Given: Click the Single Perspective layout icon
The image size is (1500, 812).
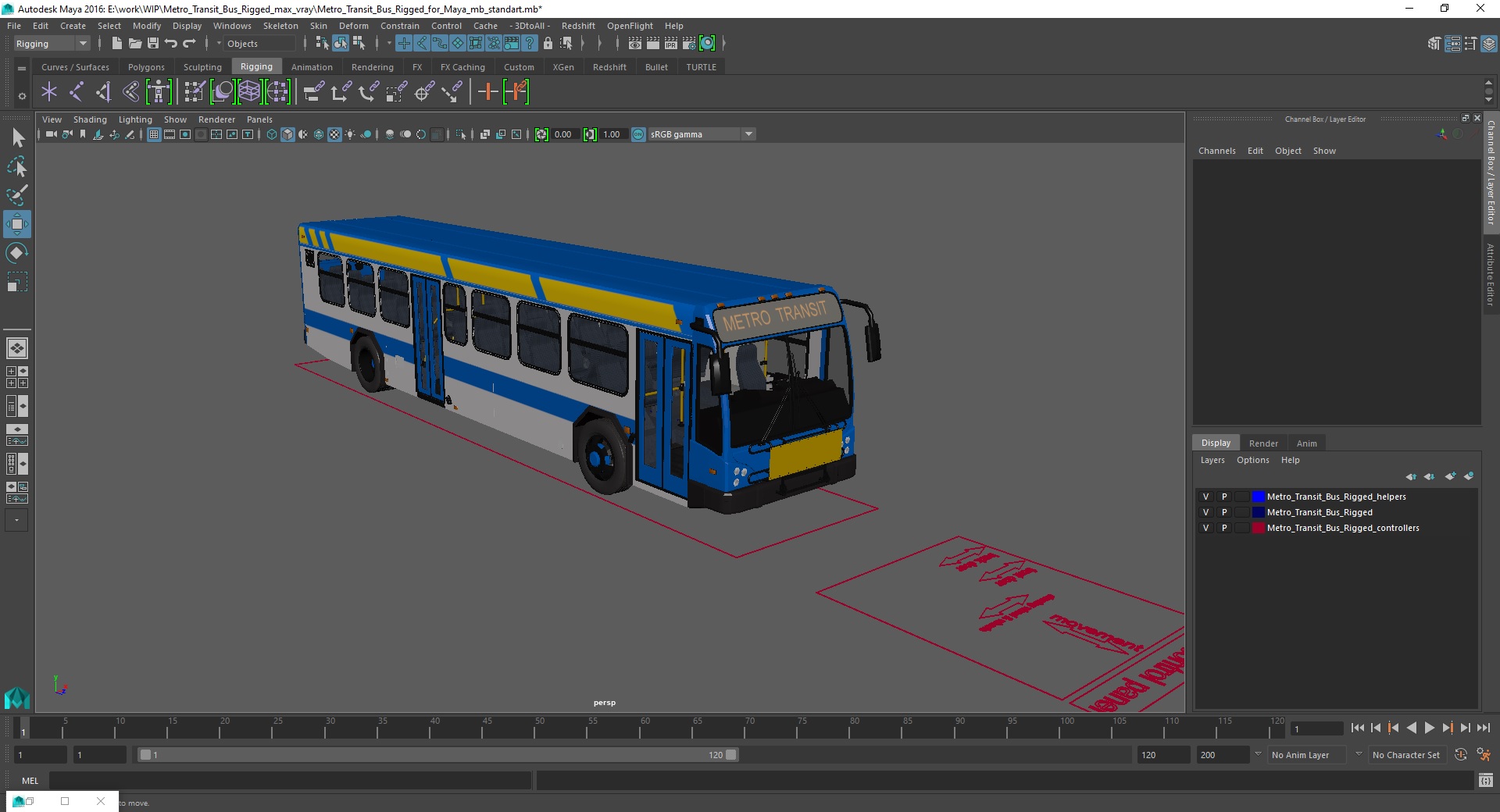Looking at the screenshot, I should pos(16,348).
